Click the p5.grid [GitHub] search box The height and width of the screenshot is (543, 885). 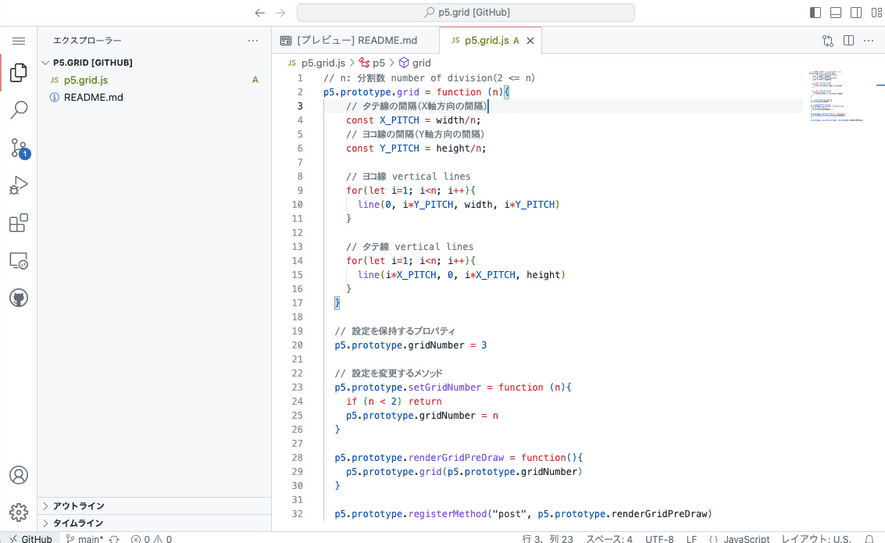(466, 13)
